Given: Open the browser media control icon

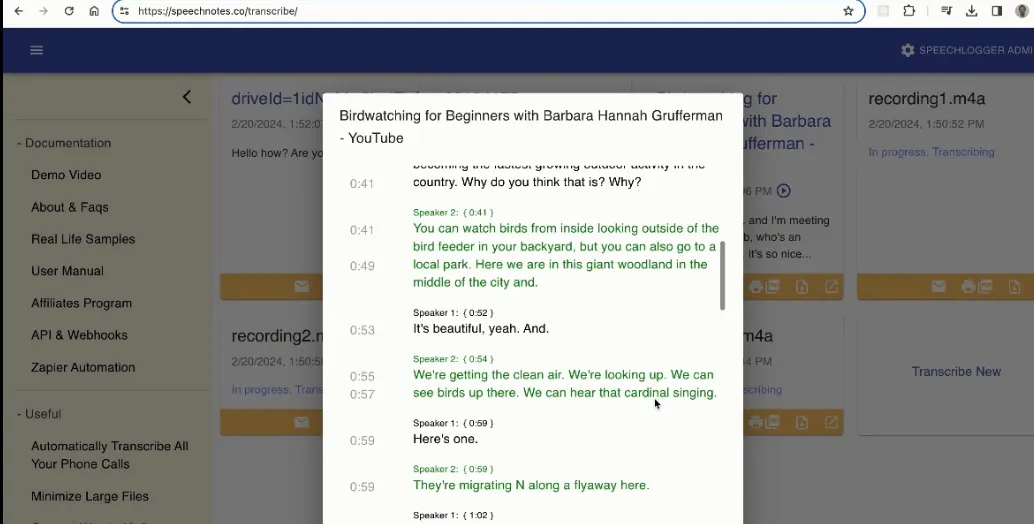Looking at the screenshot, I should coord(946,11).
